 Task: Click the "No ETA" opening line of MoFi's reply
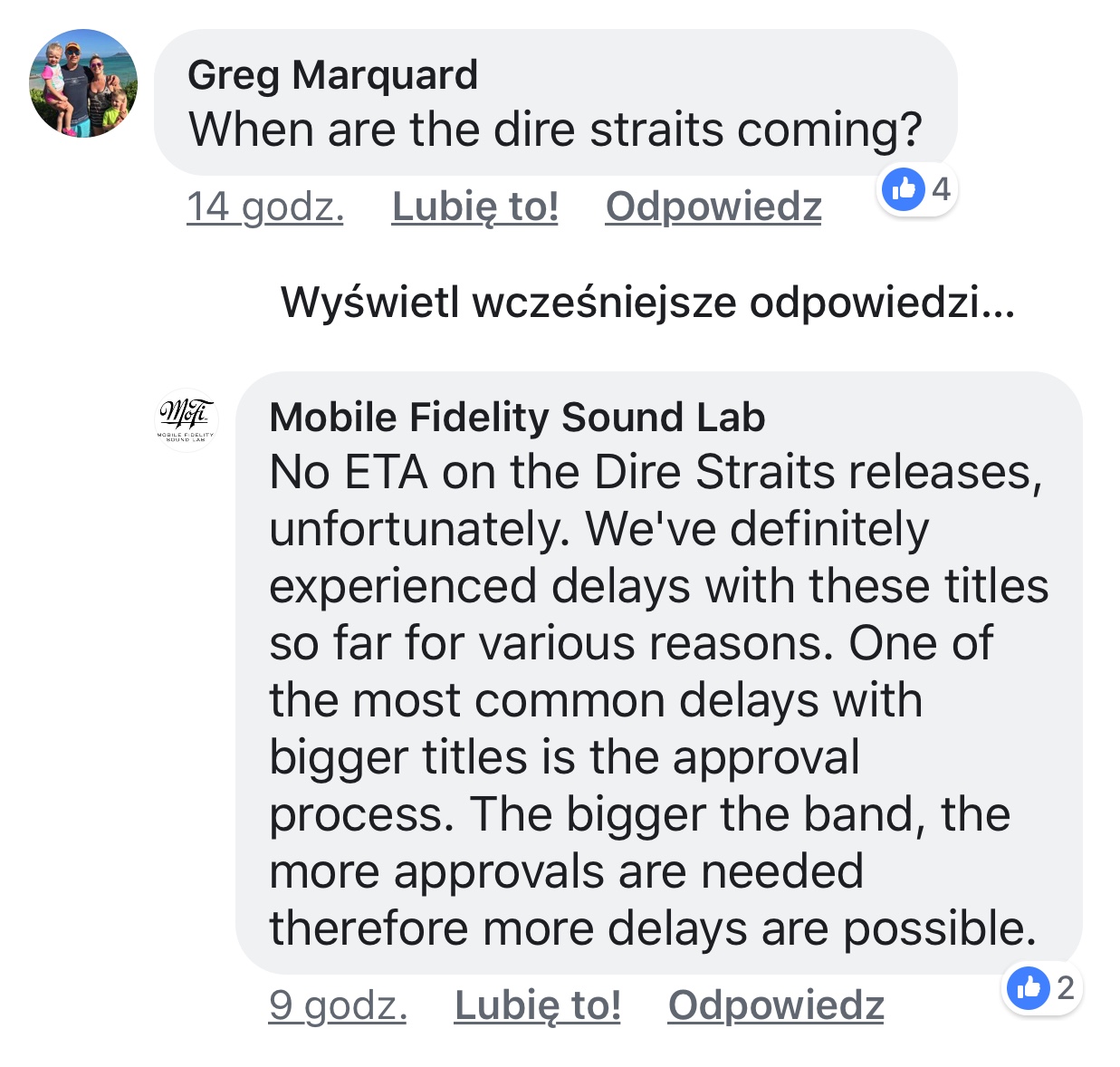[x=656, y=472]
